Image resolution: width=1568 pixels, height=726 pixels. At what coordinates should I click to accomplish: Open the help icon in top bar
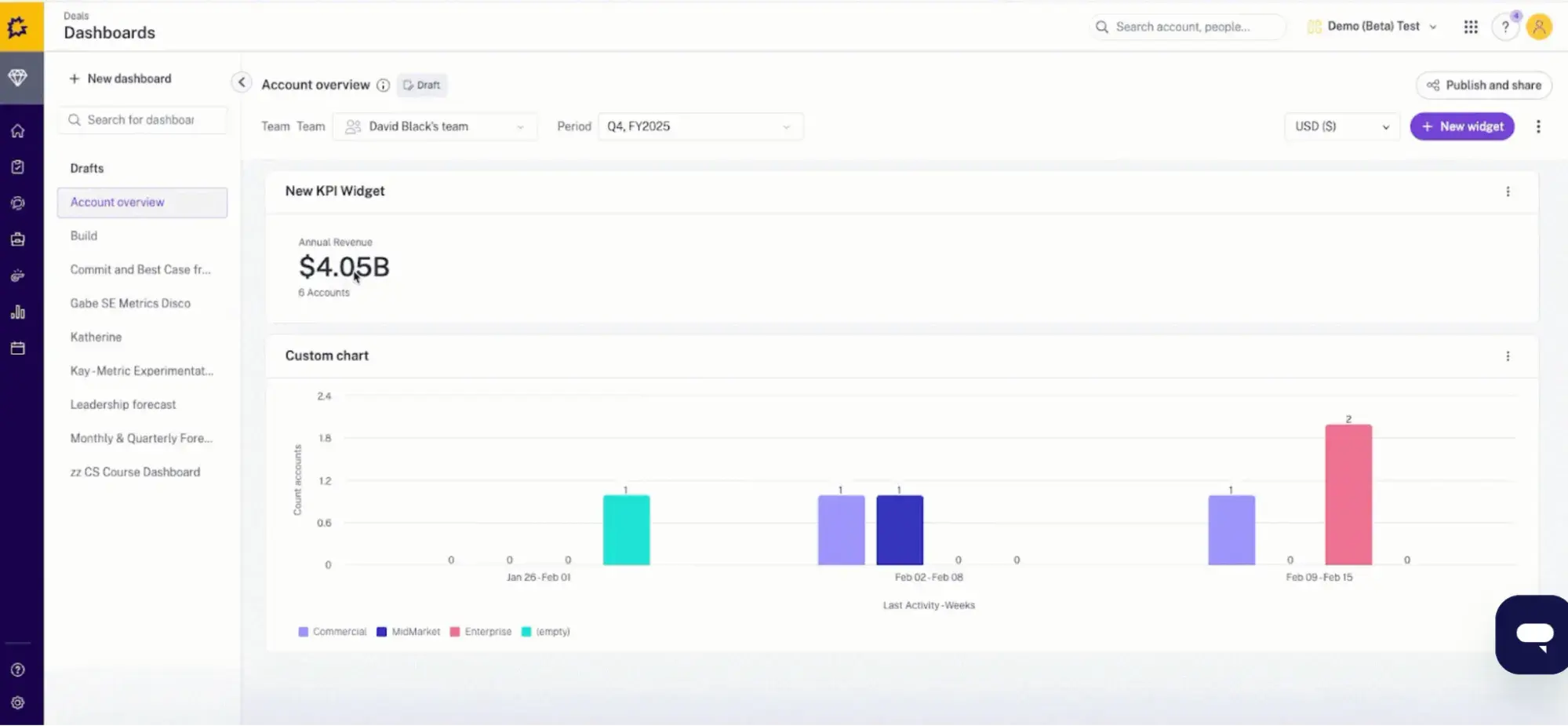coord(1505,27)
